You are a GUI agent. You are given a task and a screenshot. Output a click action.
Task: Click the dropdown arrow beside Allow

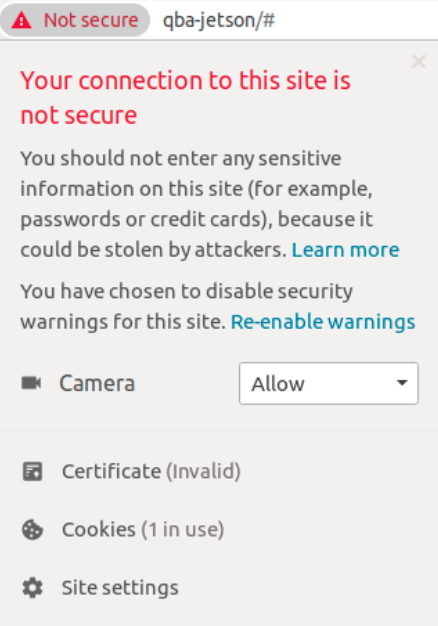pyautogui.click(x=402, y=383)
